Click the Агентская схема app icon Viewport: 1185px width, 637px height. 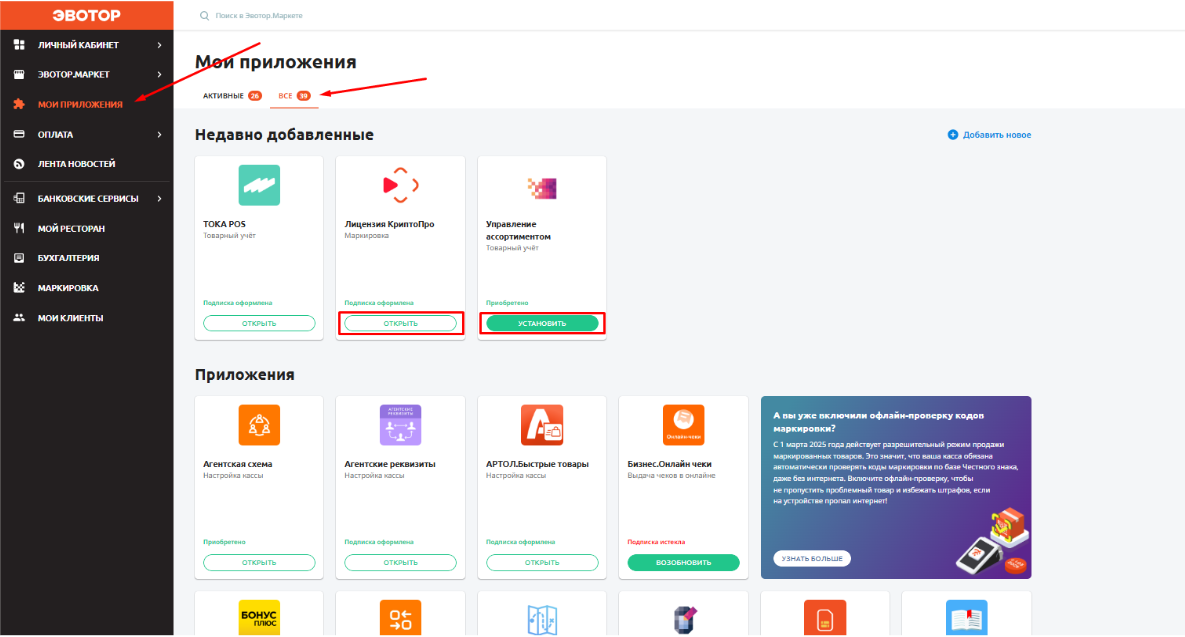(x=259, y=425)
